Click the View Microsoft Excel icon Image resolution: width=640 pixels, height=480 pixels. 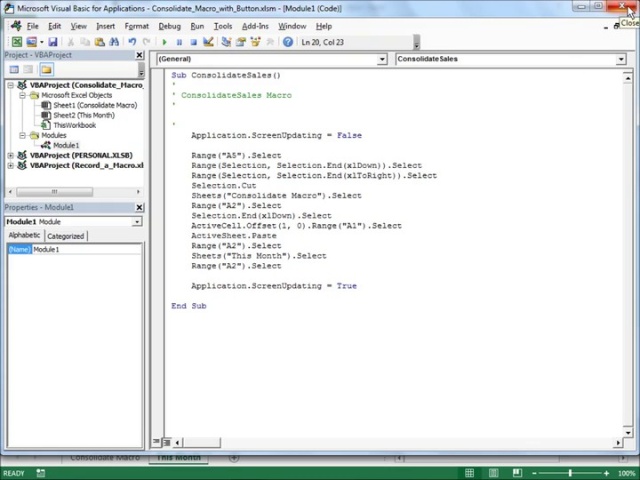point(16,42)
